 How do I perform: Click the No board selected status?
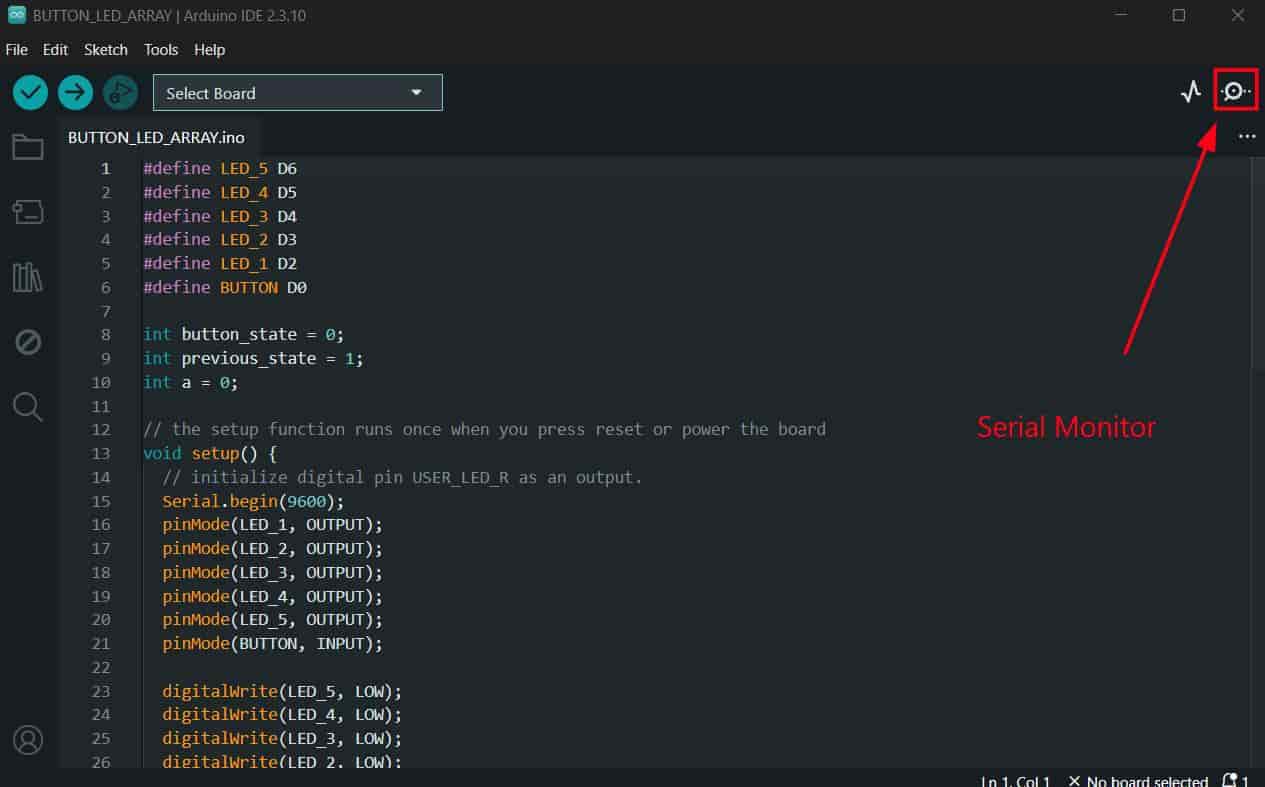1138,781
